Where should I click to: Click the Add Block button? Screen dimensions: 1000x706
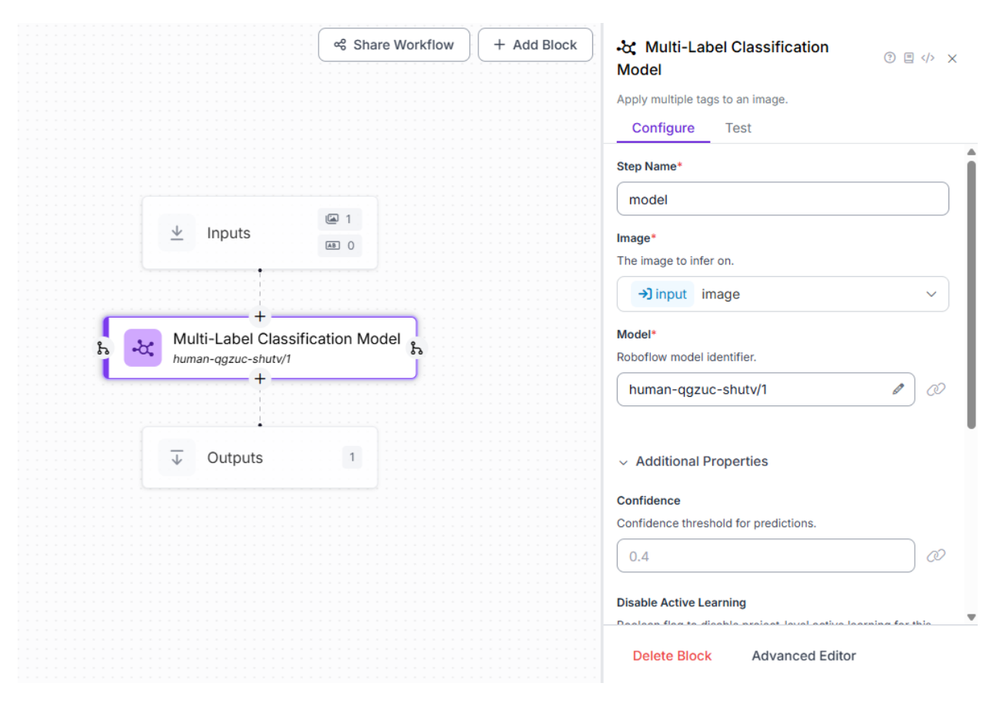(535, 44)
